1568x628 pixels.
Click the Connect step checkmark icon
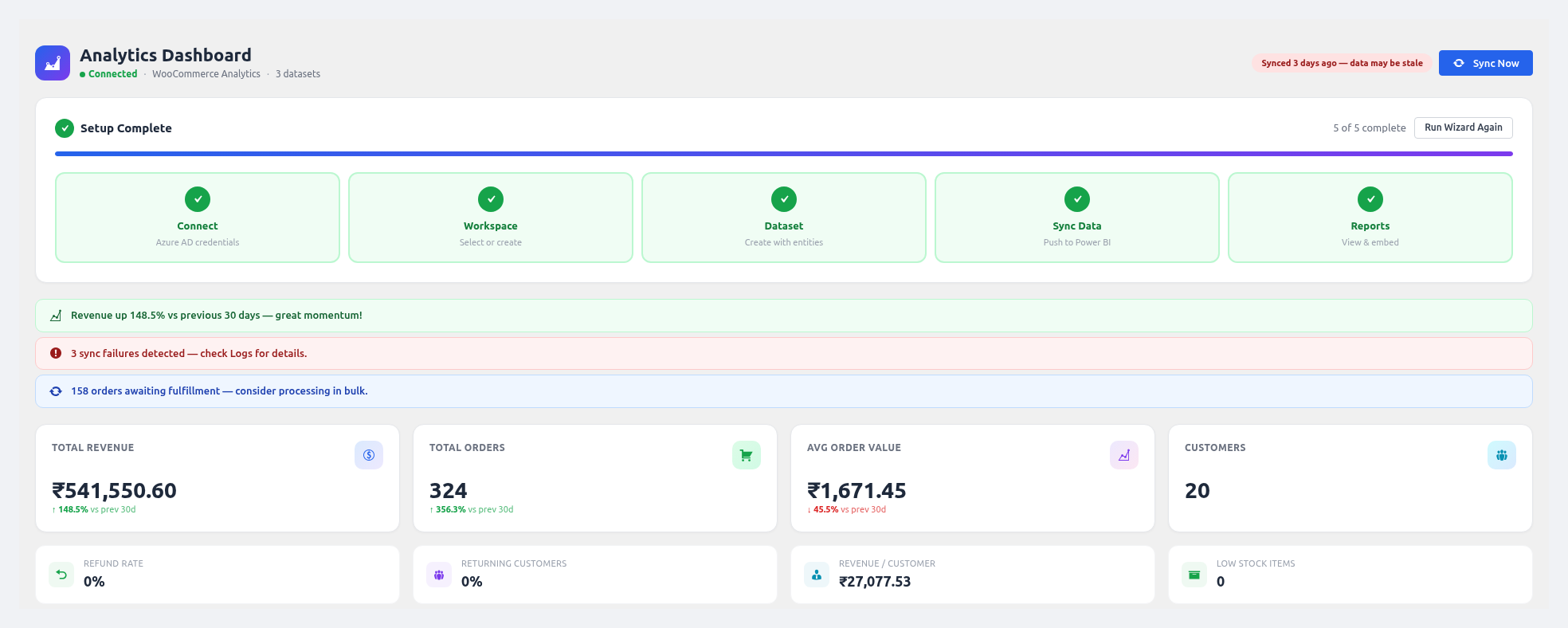click(x=198, y=199)
